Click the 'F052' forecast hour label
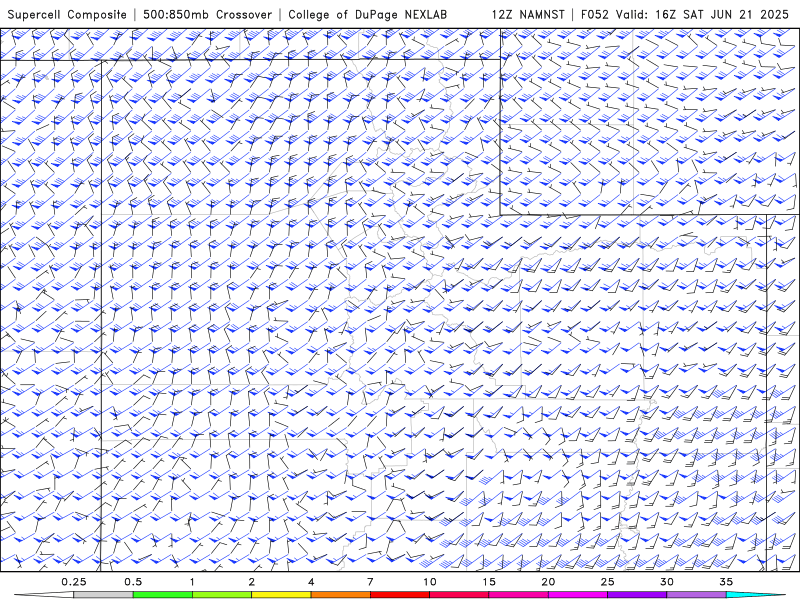This screenshot has width=800, height=600. click(x=595, y=15)
